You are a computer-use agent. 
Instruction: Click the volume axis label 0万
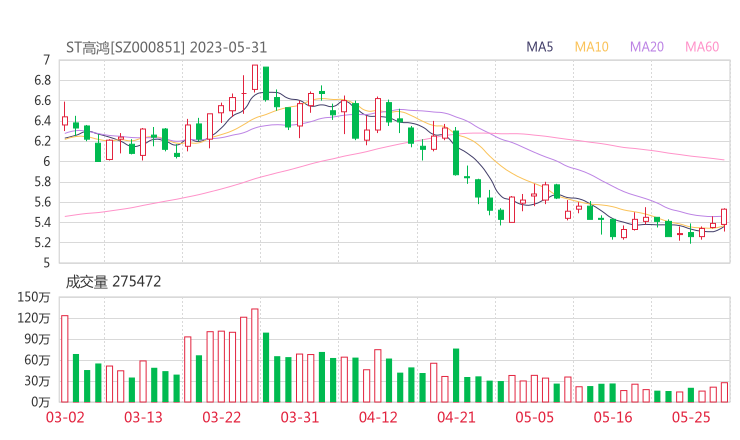(41, 402)
